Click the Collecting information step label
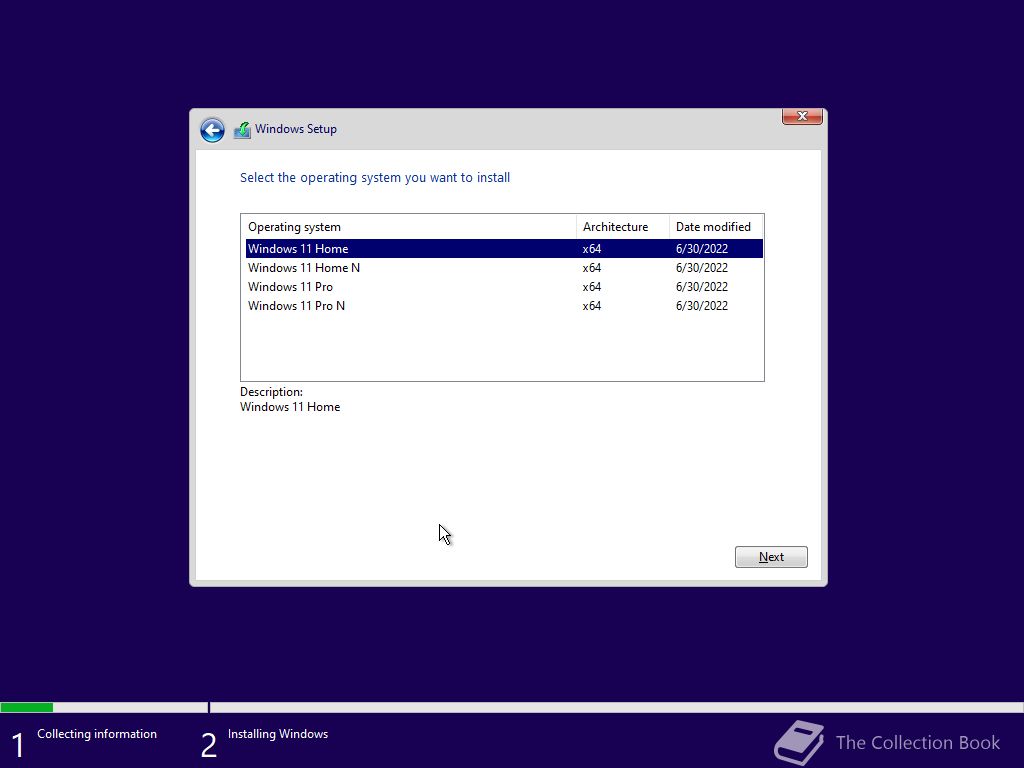The image size is (1024, 768). point(97,734)
